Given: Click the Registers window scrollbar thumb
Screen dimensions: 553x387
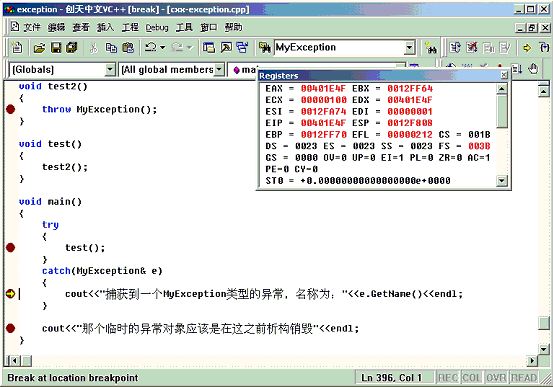Looking at the screenshot, I should [x=502, y=111].
